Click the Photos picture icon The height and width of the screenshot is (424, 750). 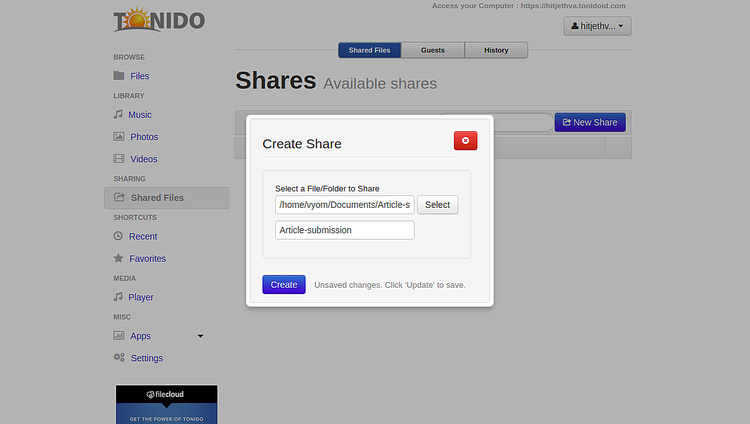(x=119, y=137)
